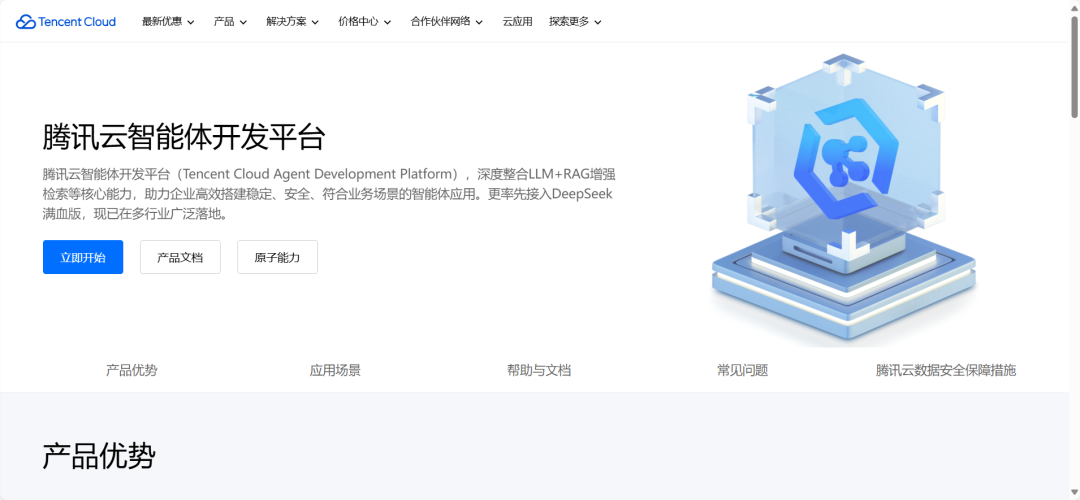Open 产品文档 button
Image resolution: width=1080 pixels, height=500 pixels.
click(x=180, y=257)
